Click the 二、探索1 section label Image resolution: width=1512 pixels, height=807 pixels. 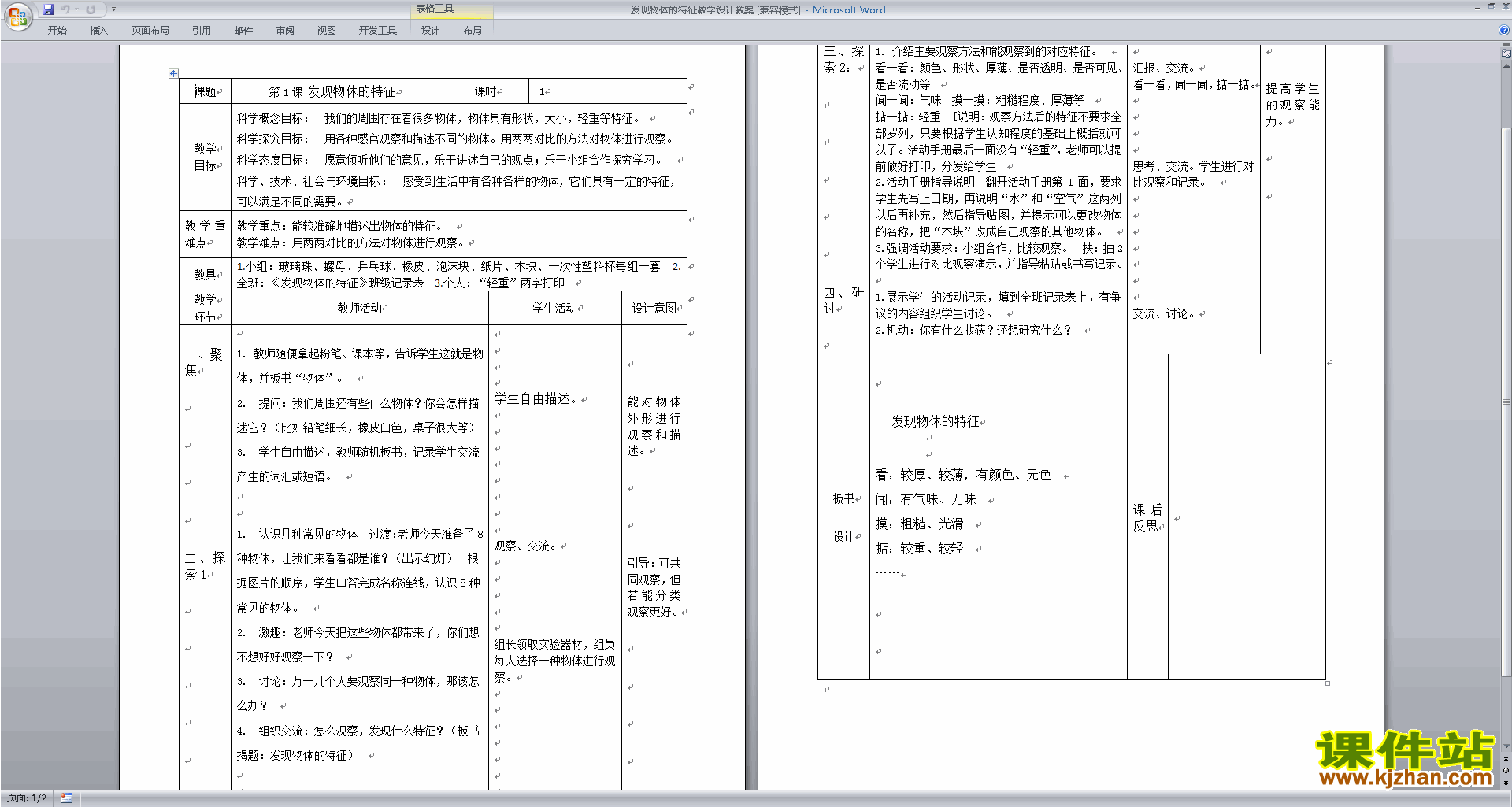(x=205, y=566)
